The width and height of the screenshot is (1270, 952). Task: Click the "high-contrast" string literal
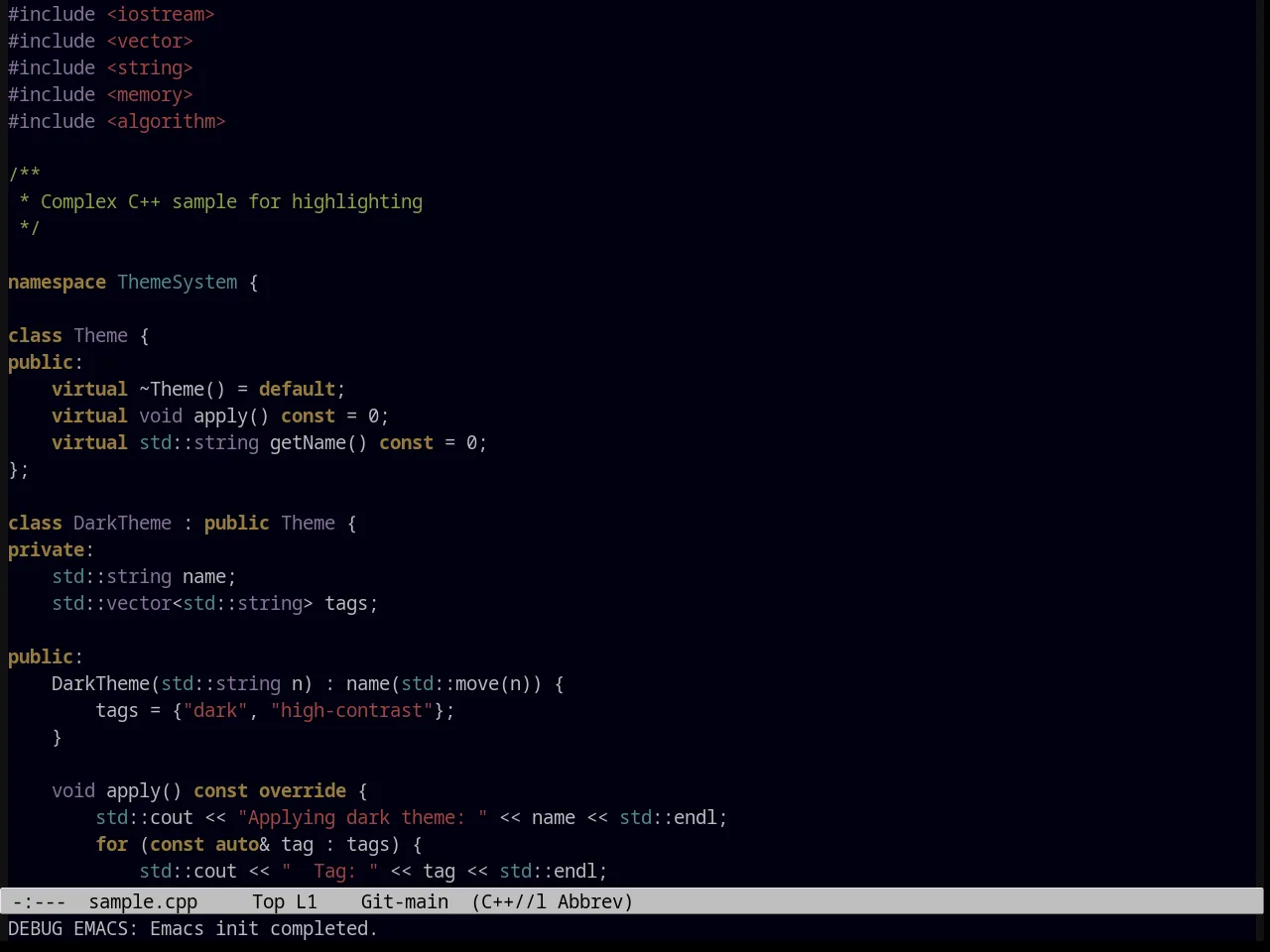point(351,710)
